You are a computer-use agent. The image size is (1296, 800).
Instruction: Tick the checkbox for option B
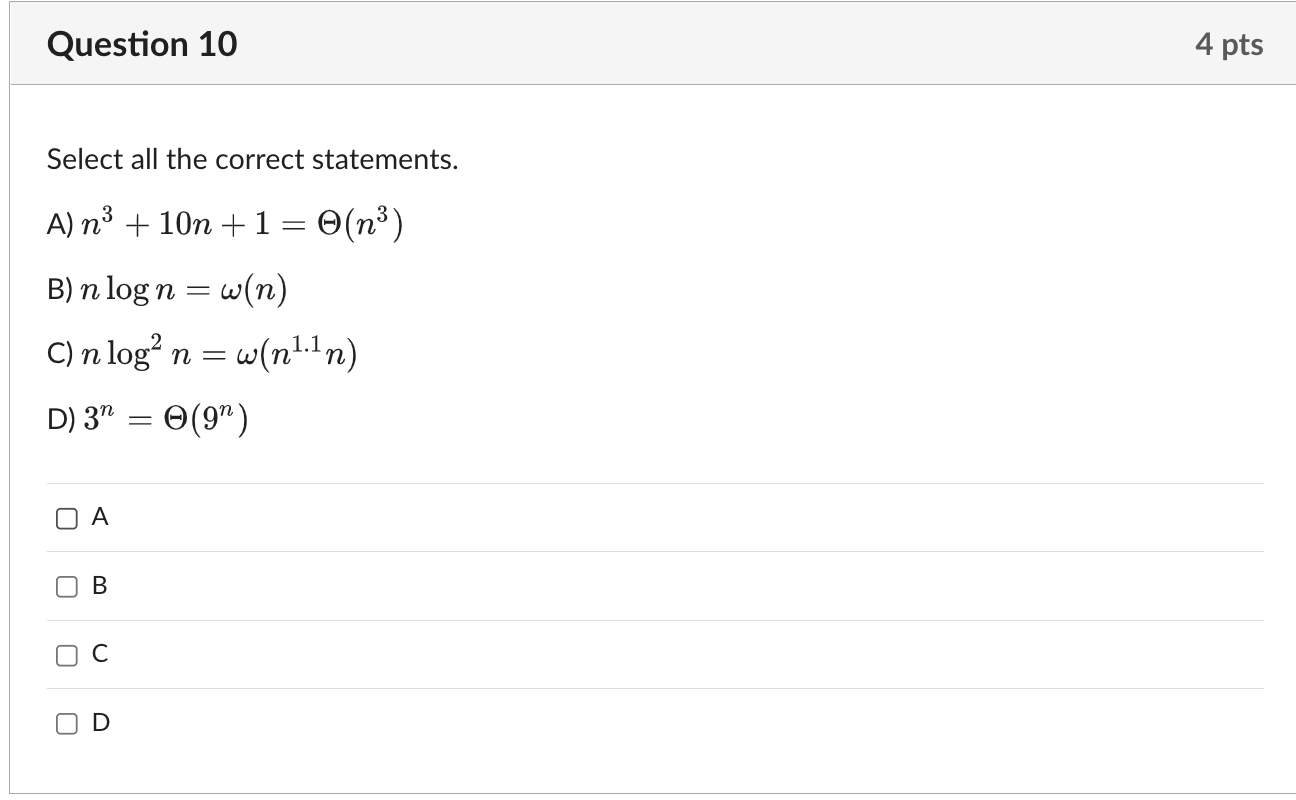(67, 586)
